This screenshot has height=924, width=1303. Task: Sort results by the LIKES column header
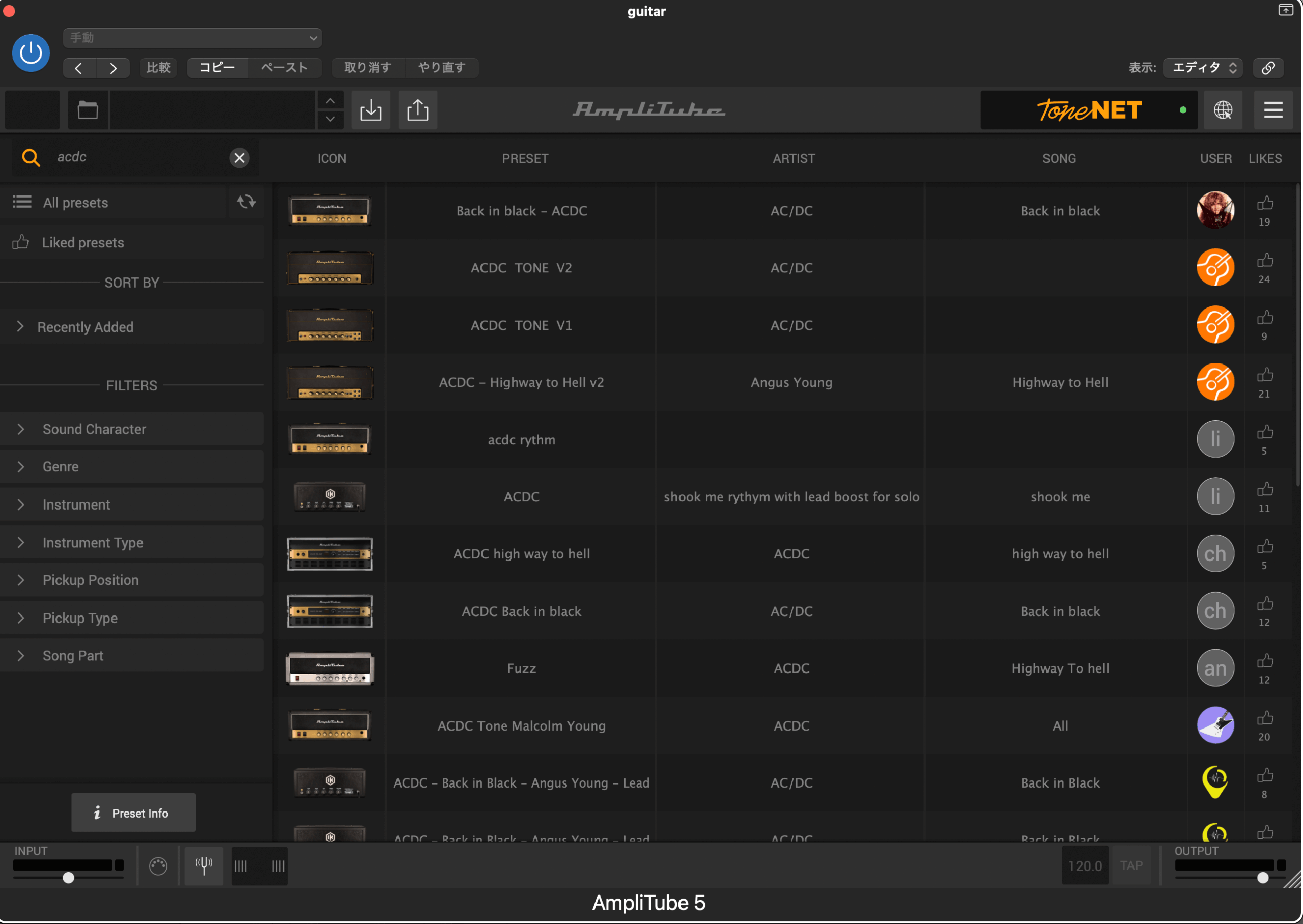(x=1265, y=158)
